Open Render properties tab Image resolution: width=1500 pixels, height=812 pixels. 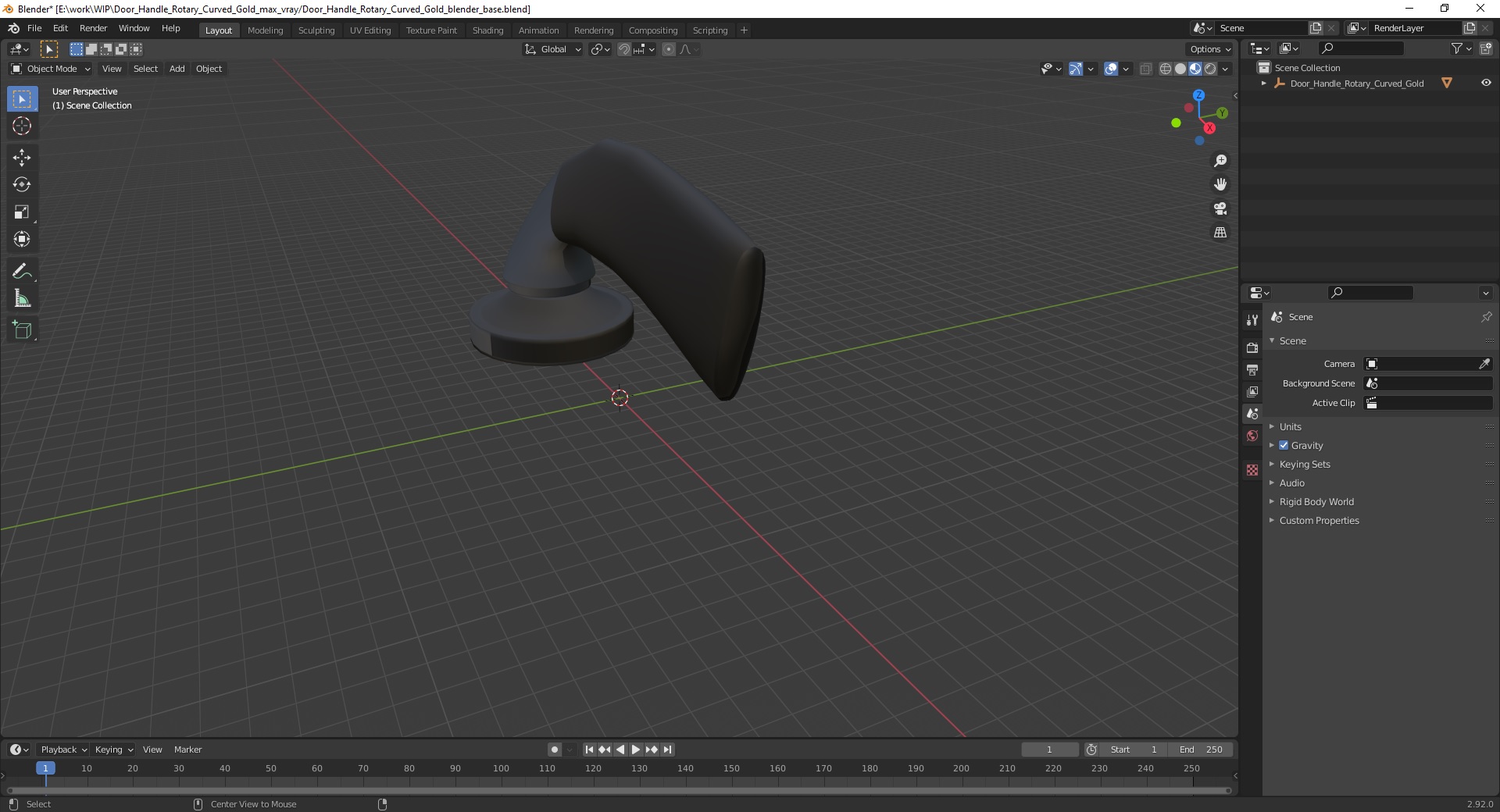click(1252, 347)
